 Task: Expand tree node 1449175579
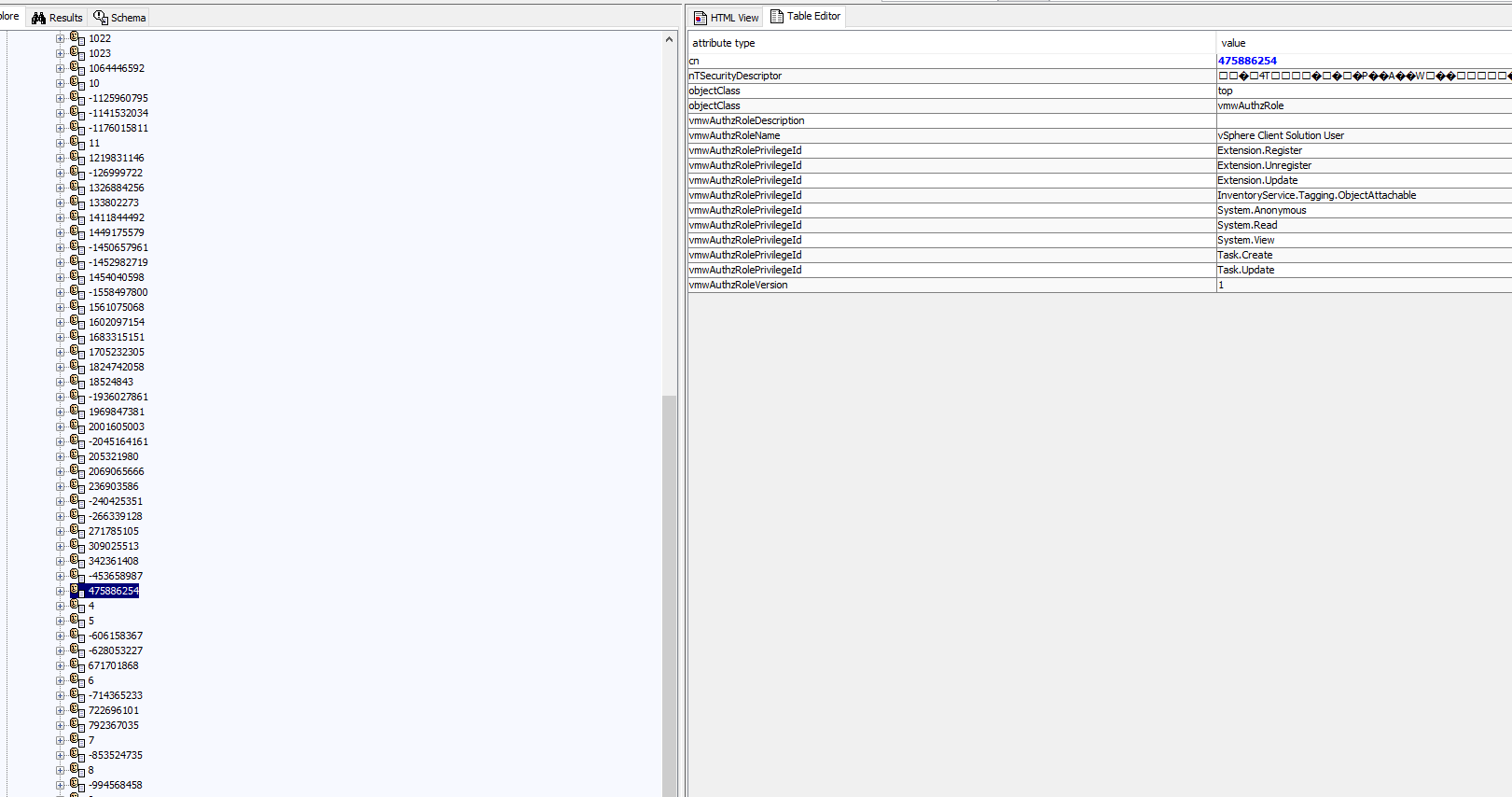pos(60,232)
